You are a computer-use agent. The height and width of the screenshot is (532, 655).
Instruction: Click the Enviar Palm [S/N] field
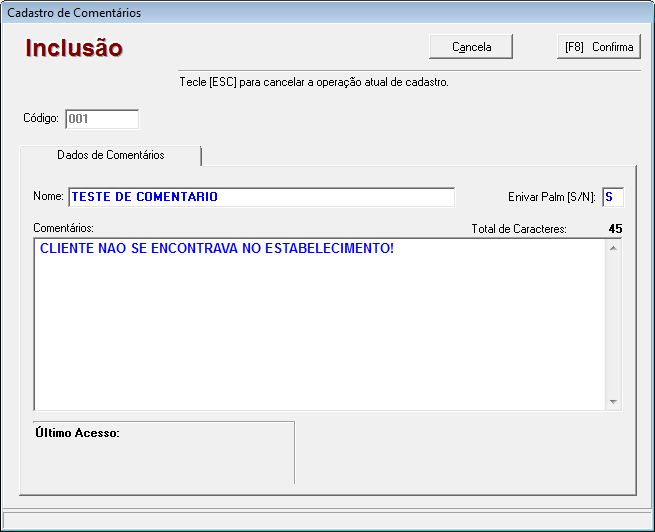pyautogui.click(x=612, y=197)
